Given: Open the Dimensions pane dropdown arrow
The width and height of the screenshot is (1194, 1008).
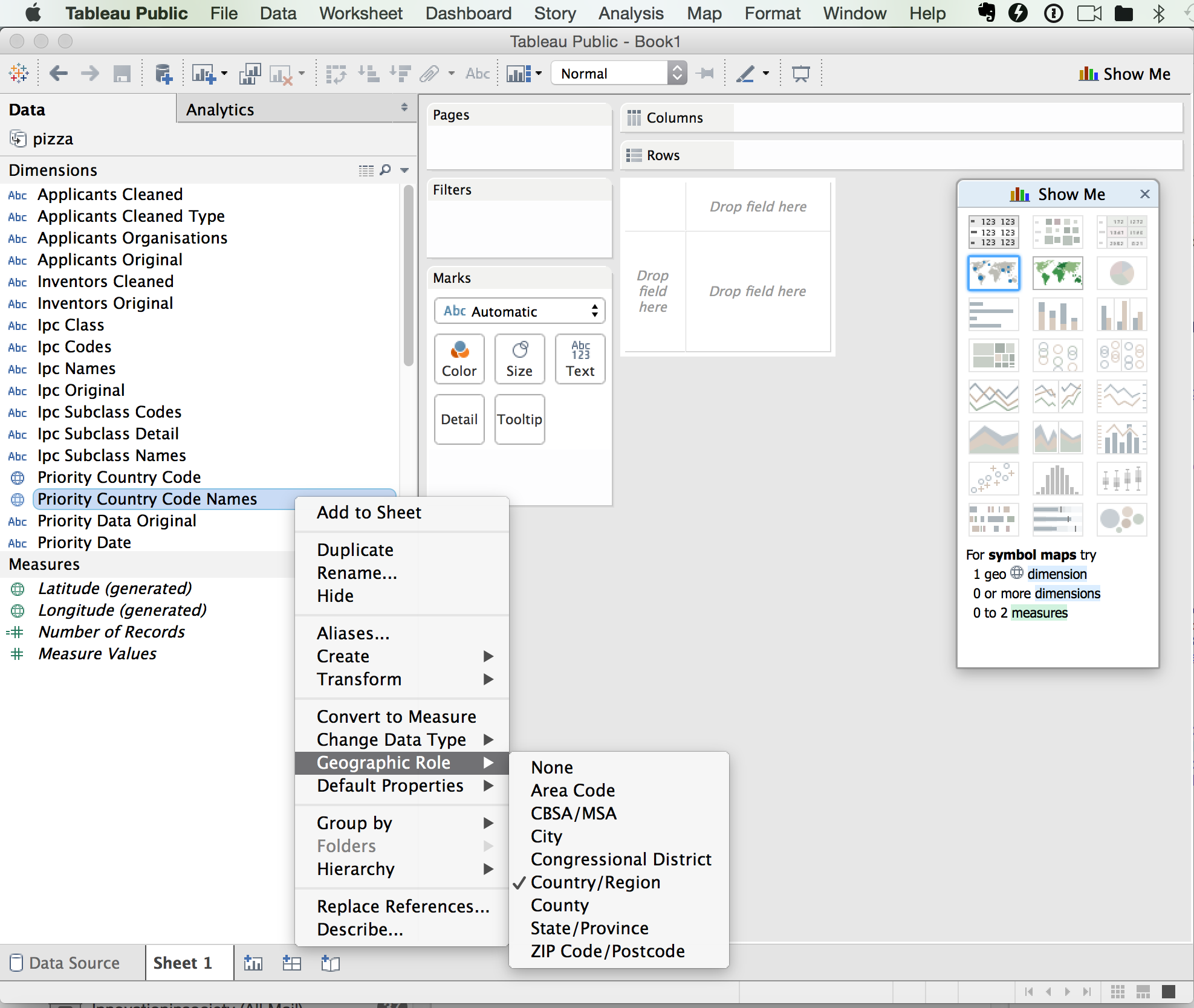Looking at the screenshot, I should point(404,170).
